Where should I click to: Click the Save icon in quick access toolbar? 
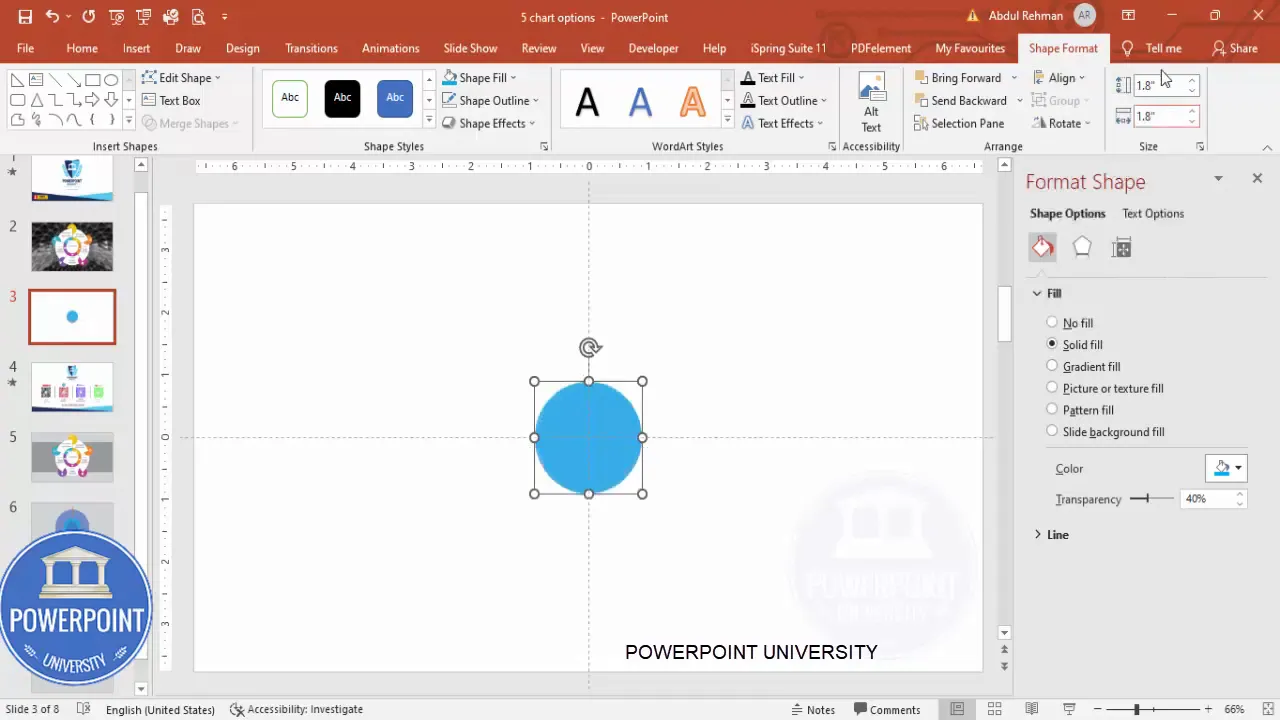click(x=25, y=17)
